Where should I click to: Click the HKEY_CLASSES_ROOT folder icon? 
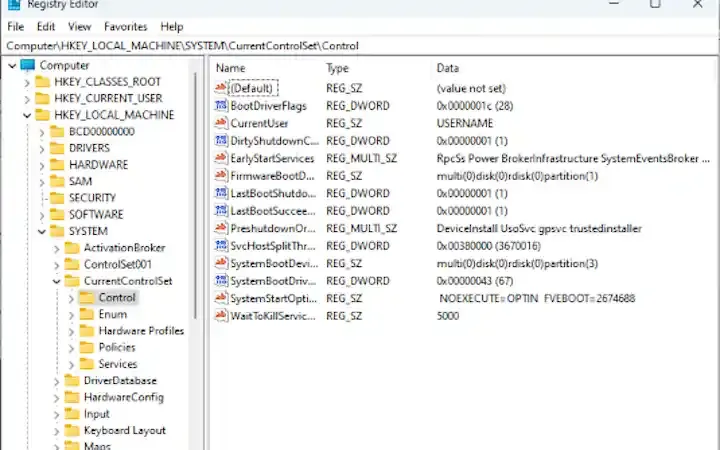(42, 82)
